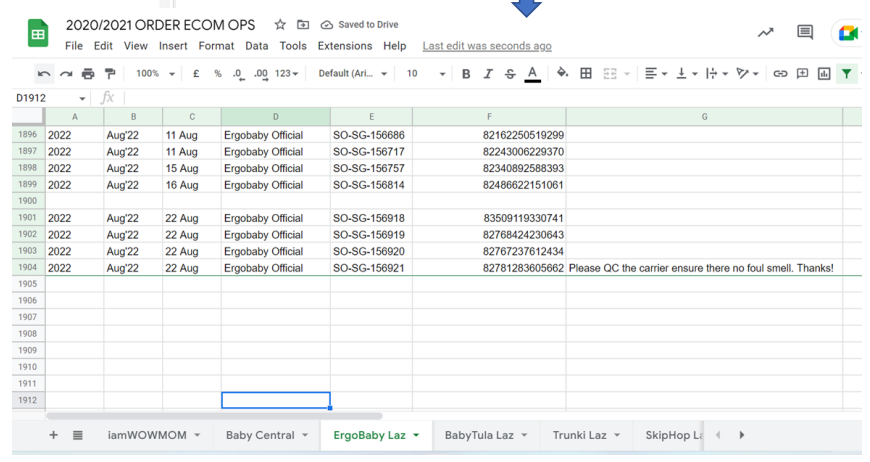Viewport: 870px width, 462px height.
Task: Open text wrapping dropdown
Action: pyautogui.click(x=716, y=73)
